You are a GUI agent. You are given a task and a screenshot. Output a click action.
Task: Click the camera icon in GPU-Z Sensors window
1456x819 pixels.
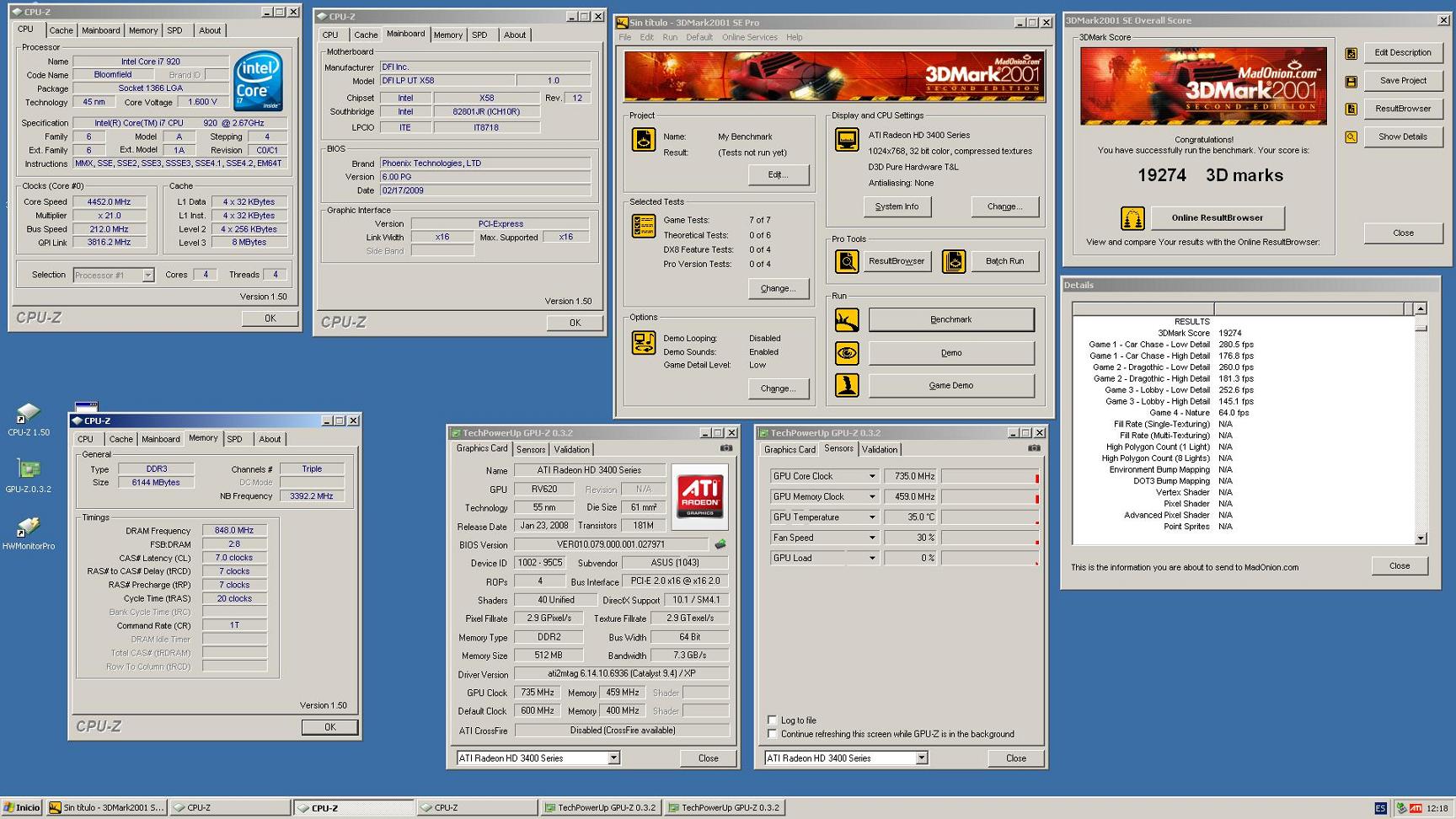1034,448
